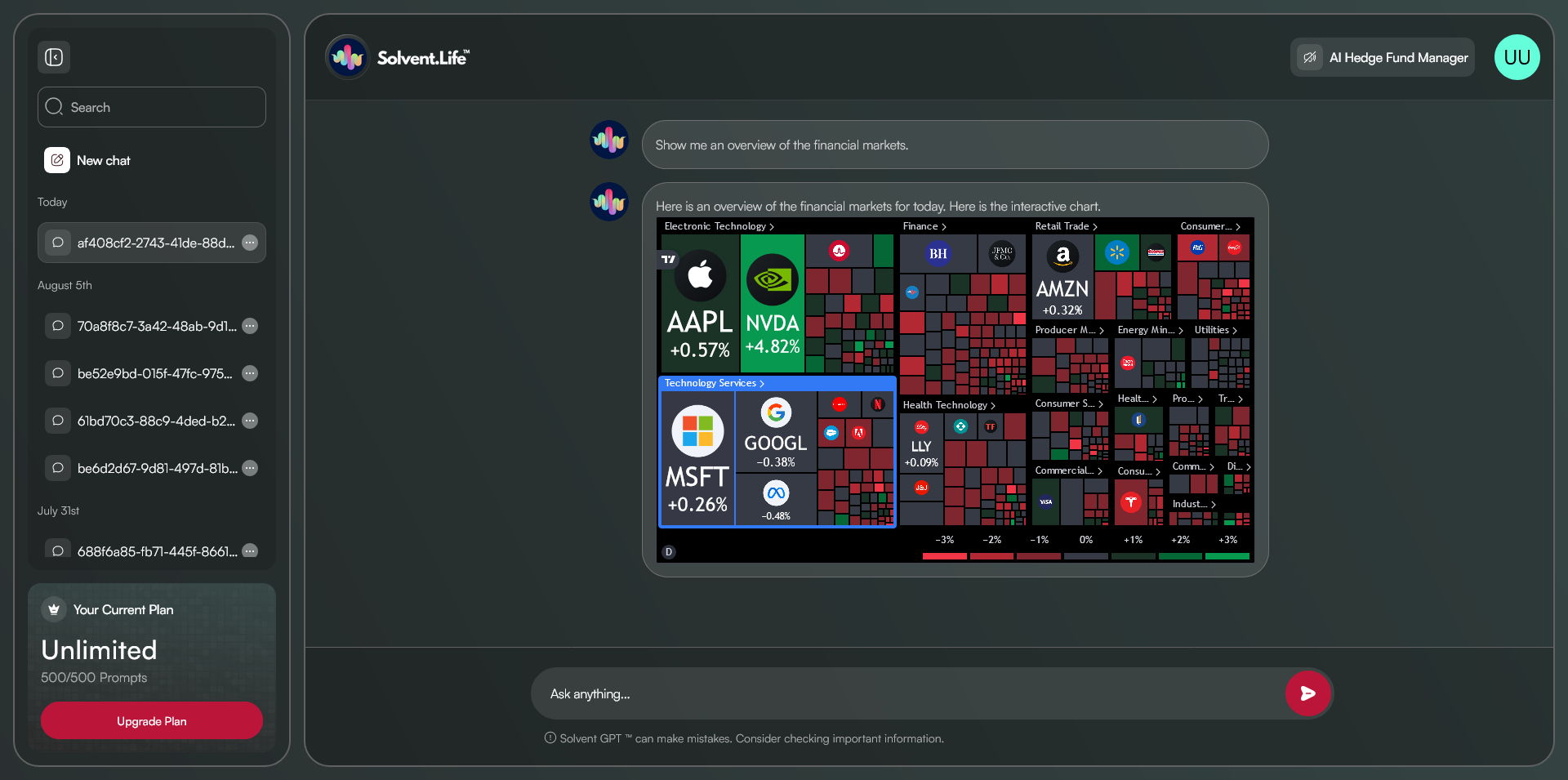Screen dimensions: 1568x780
Task: Expand the Finance sector
Action: pos(924,226)
